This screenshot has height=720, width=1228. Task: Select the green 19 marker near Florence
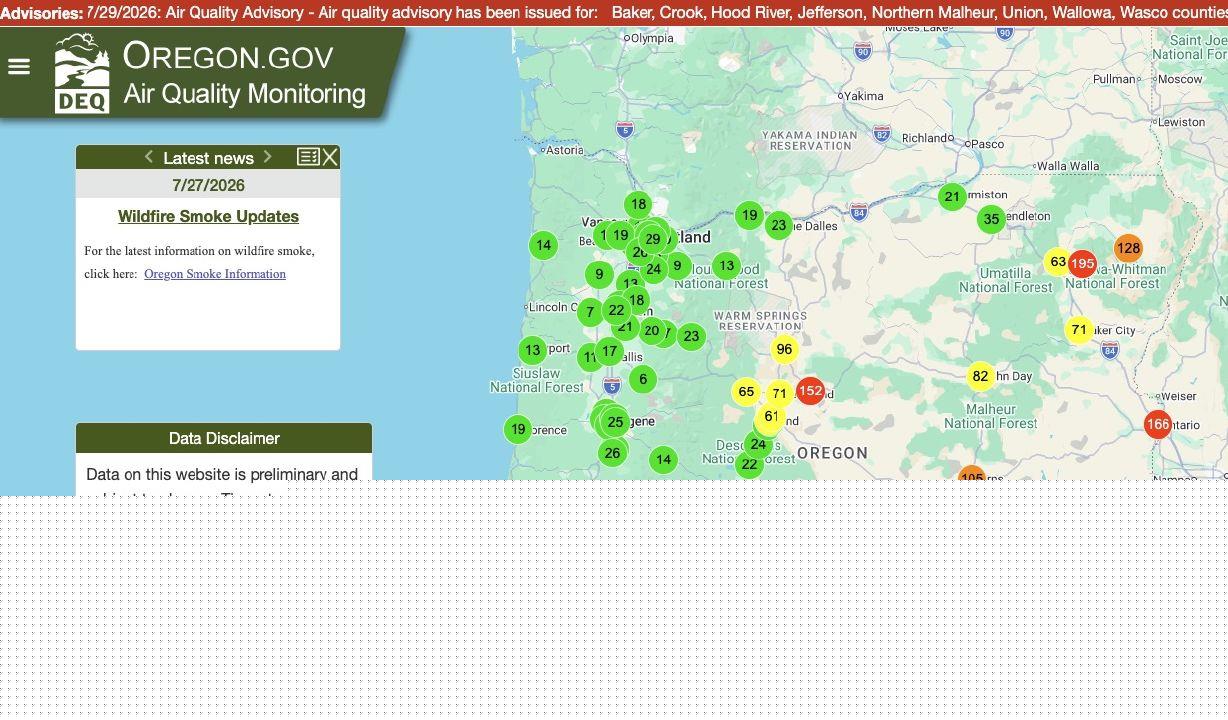(x=518, y=429)
